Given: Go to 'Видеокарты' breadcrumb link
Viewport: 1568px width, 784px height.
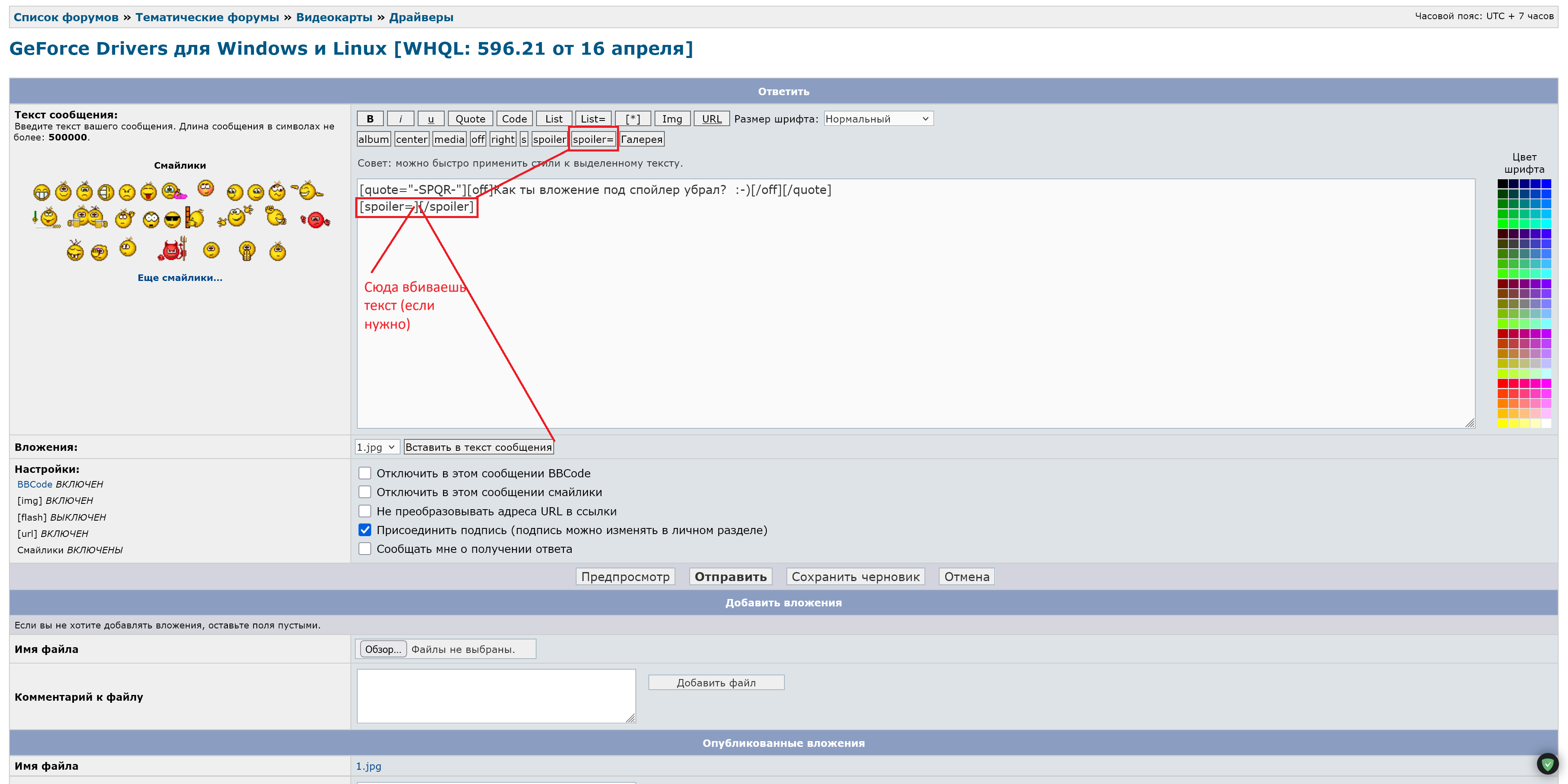Looking at the screenshot, I should coord(334,17).
